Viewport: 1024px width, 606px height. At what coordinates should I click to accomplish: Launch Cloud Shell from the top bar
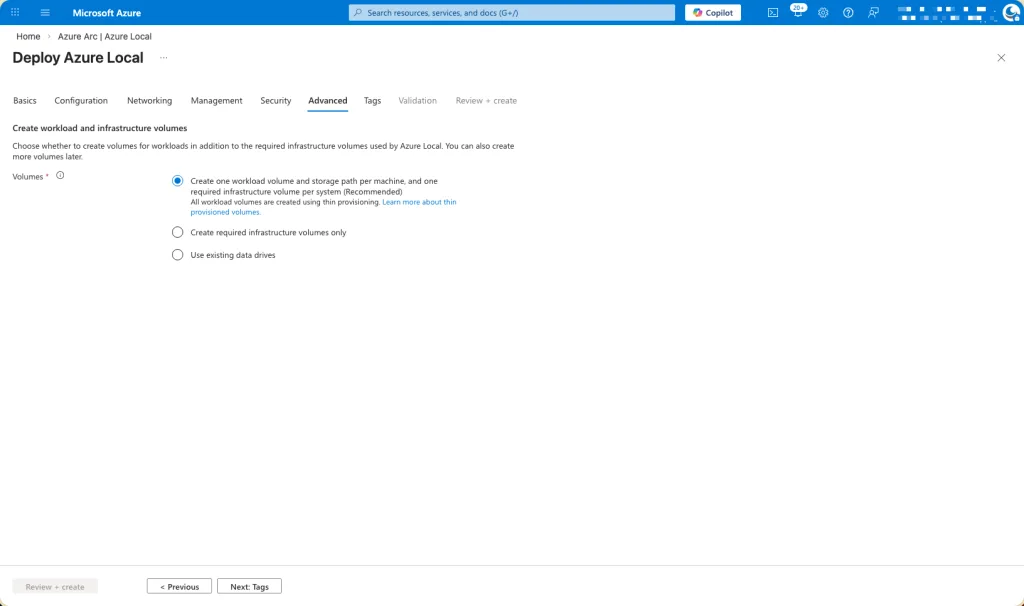click(x=773, y=12)
